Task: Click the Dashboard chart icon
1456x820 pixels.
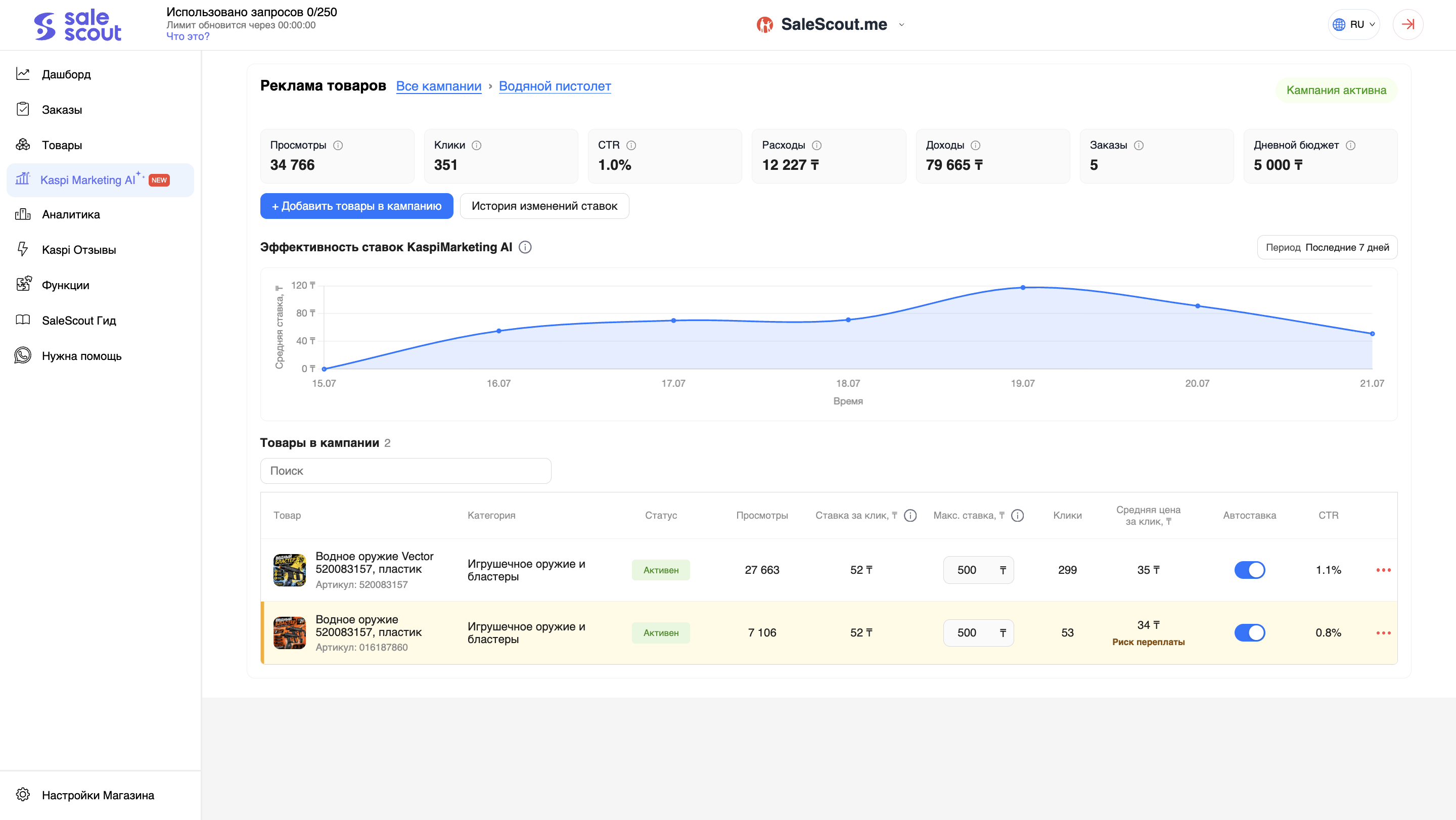Action: tap(23, 74)
